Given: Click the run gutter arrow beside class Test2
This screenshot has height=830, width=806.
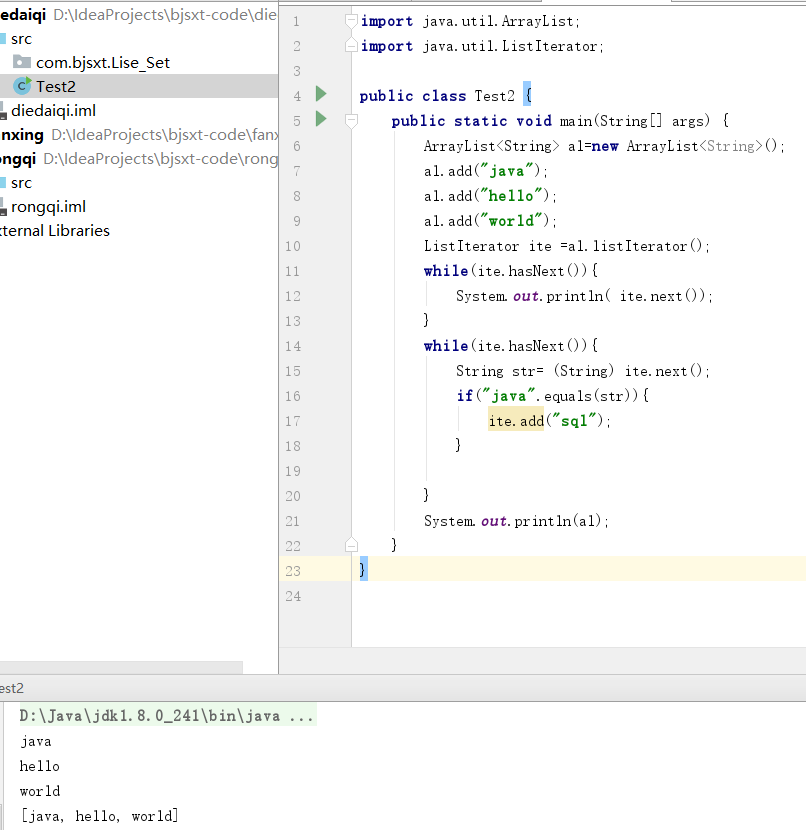Looking at the screenshot, I should point(321,94).
